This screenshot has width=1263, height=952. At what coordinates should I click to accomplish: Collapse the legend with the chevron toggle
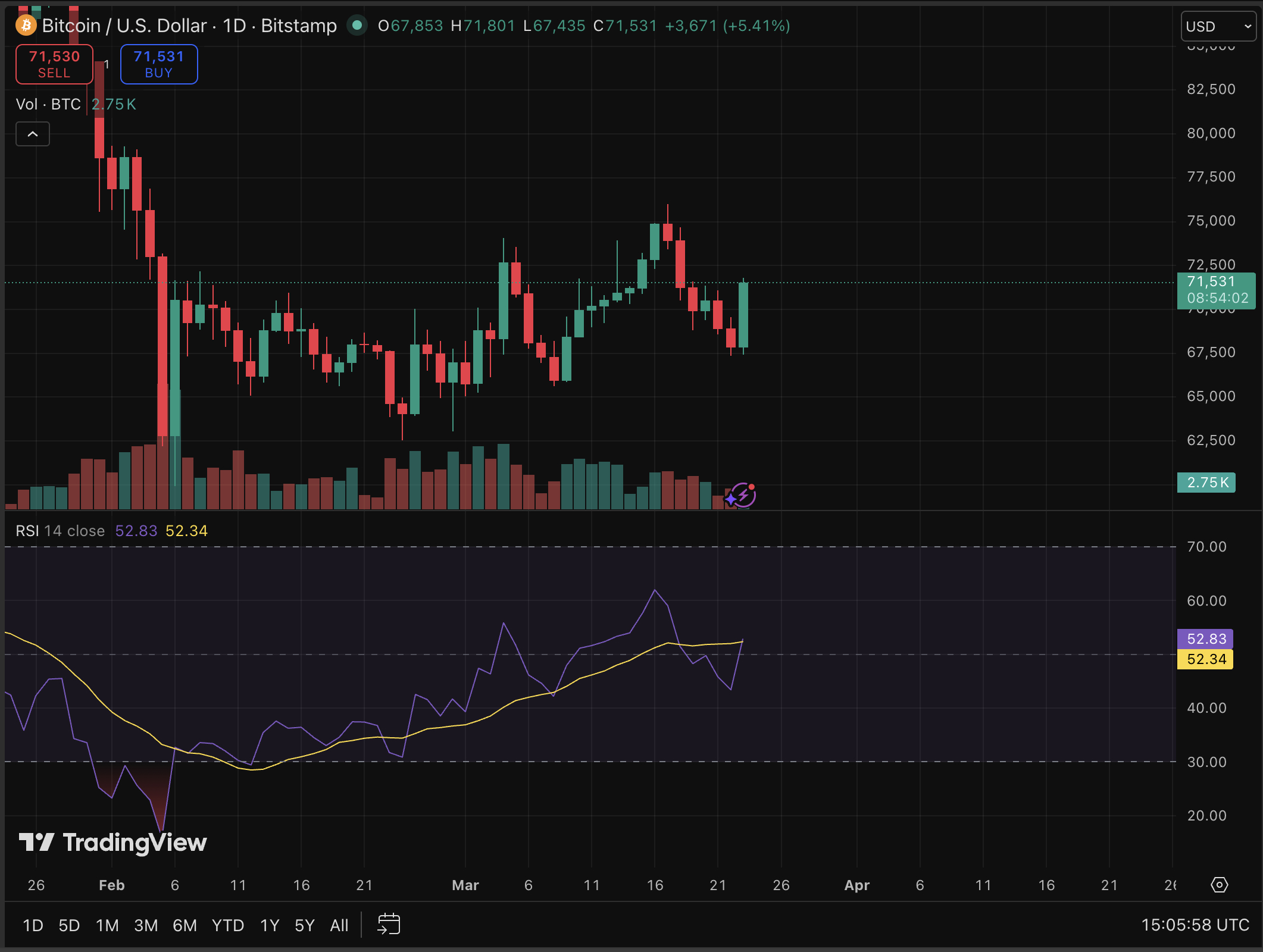(33, 134)
